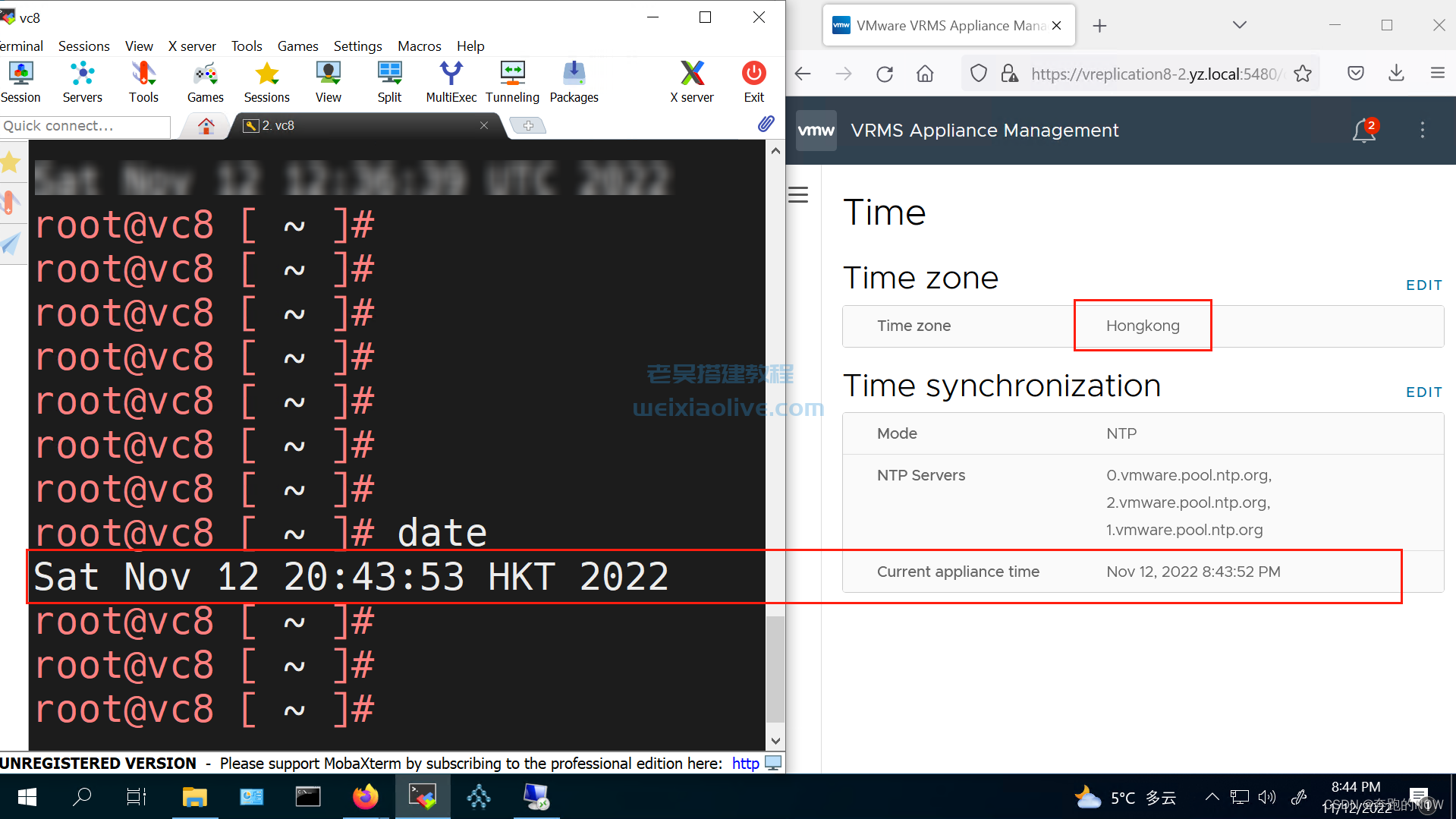Show hidden system tray icons

click(x=1212, y=797)
